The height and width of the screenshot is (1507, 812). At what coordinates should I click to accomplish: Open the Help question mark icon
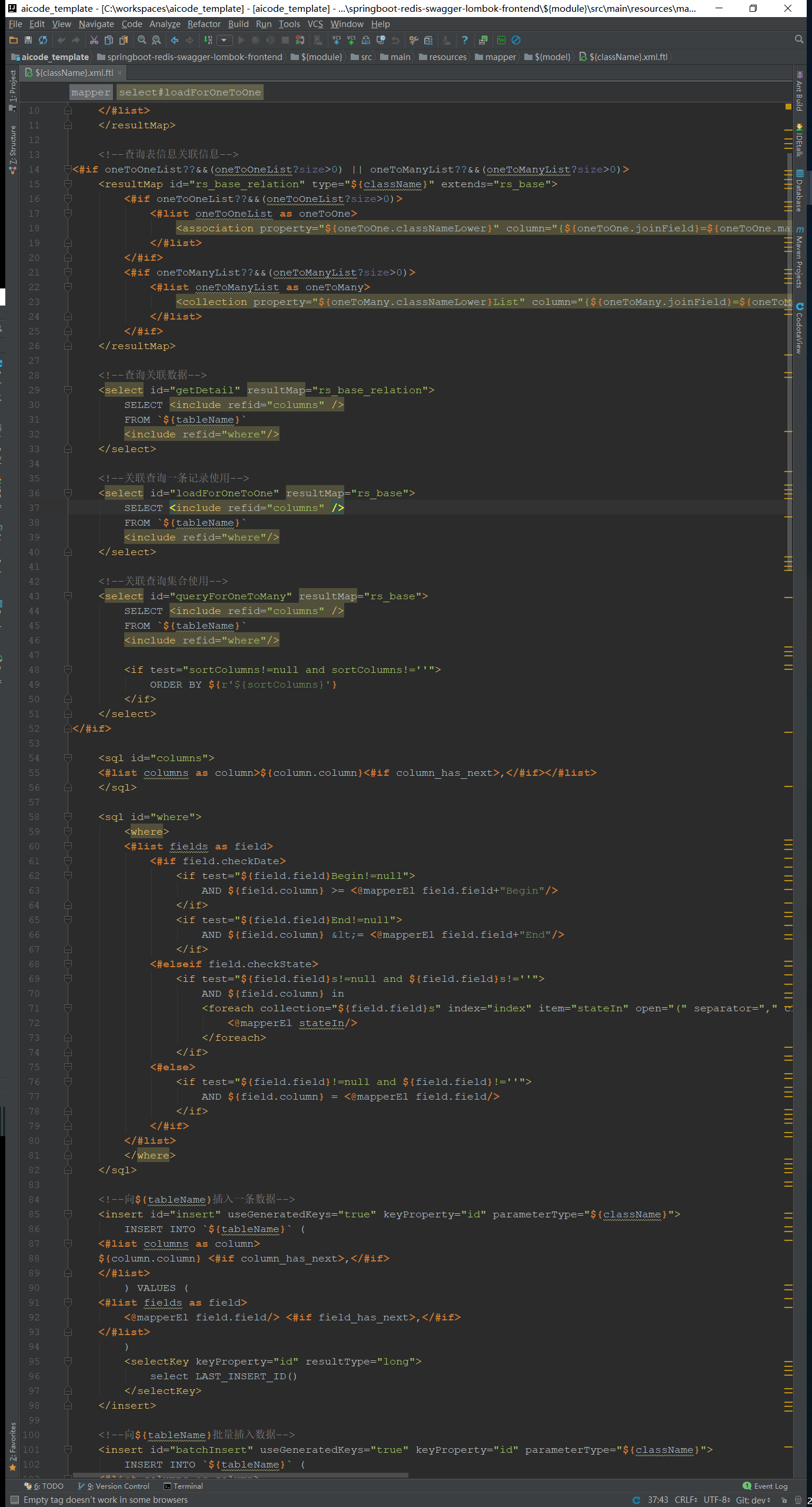465,40
